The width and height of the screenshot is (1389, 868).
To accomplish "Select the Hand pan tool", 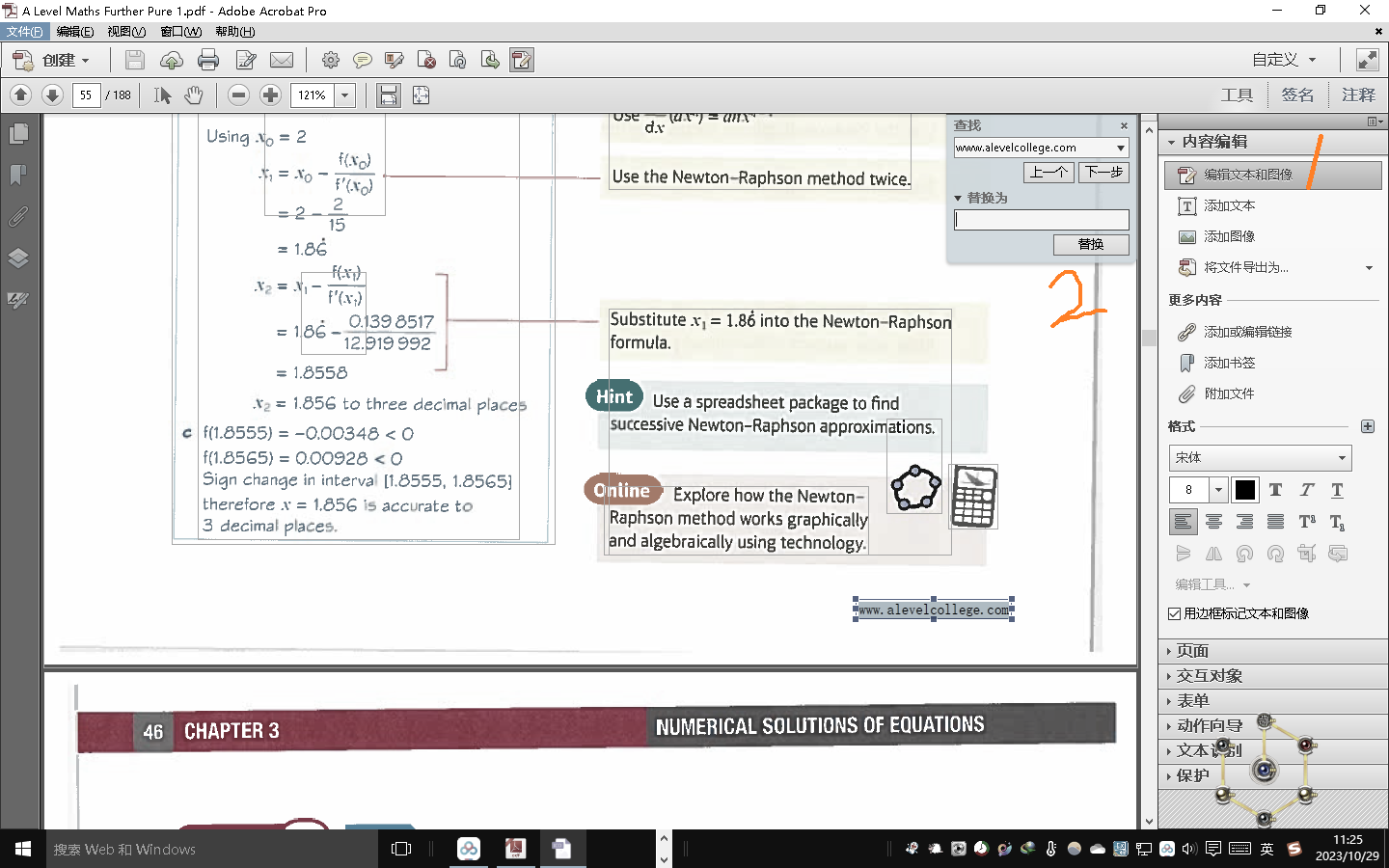I will point(194,95).
